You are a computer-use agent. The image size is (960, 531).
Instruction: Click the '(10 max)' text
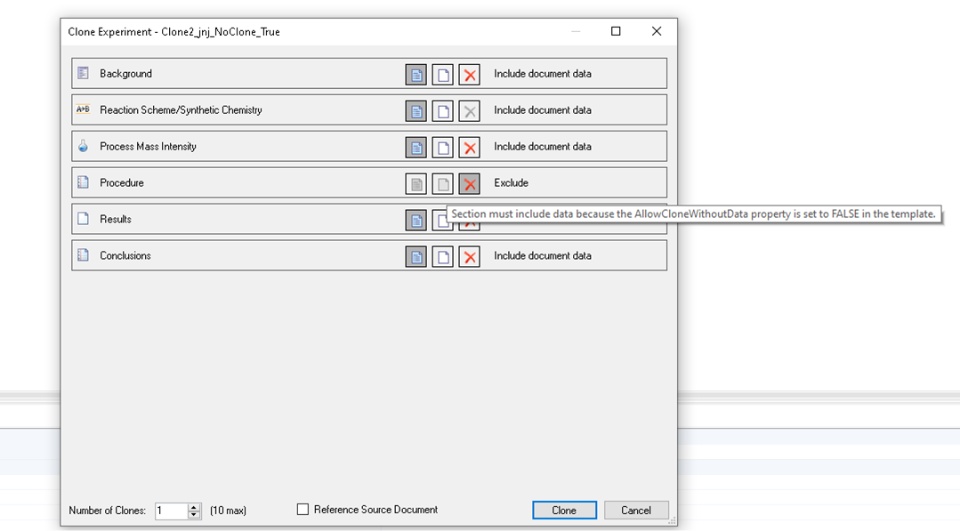tap(228, 510)
